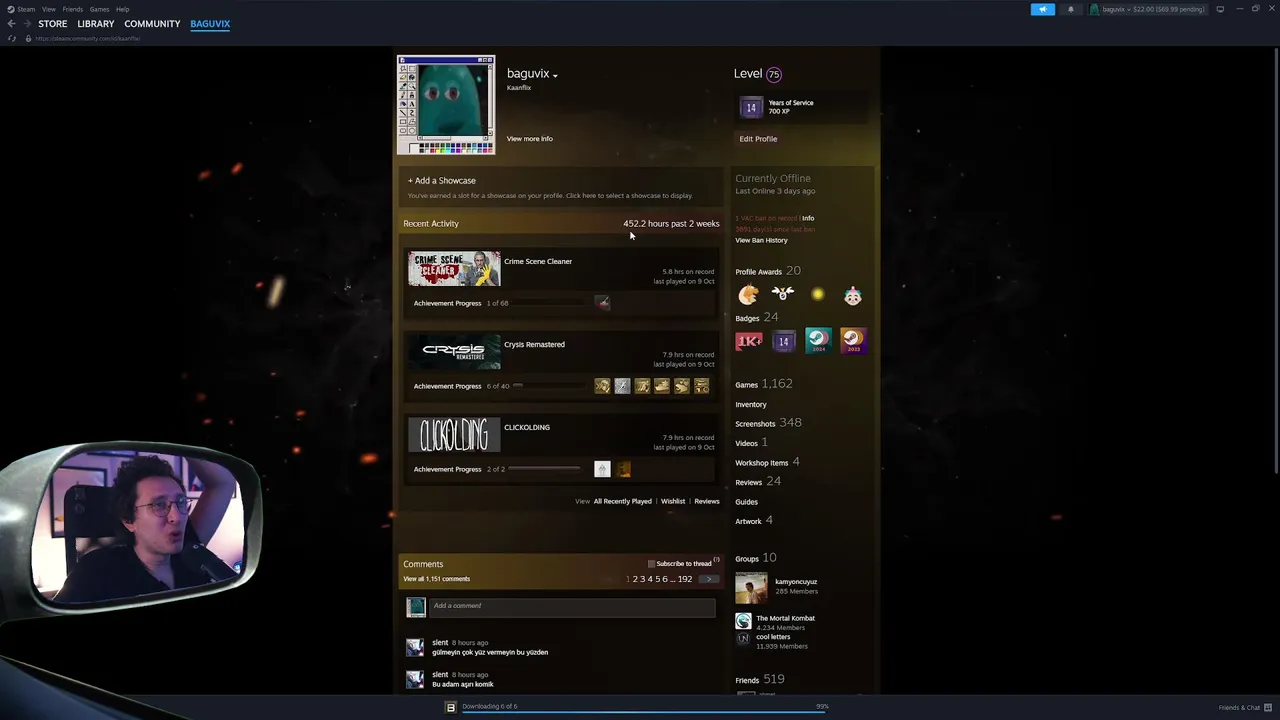Click the Subscribe to thread help icon
The height and width of the screenshot is (720, 1280).
point(716,560)
